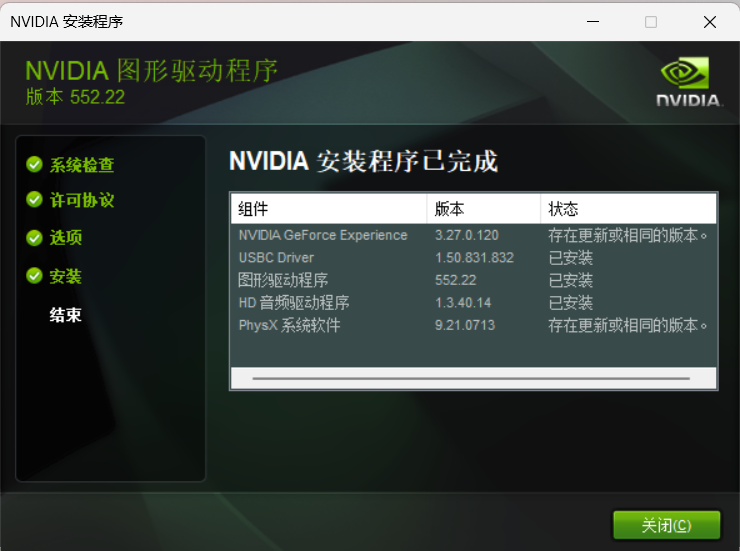This screenshot has height=551, width=740.
Task: Click the 状态 column header
Action: pos(628,209)
